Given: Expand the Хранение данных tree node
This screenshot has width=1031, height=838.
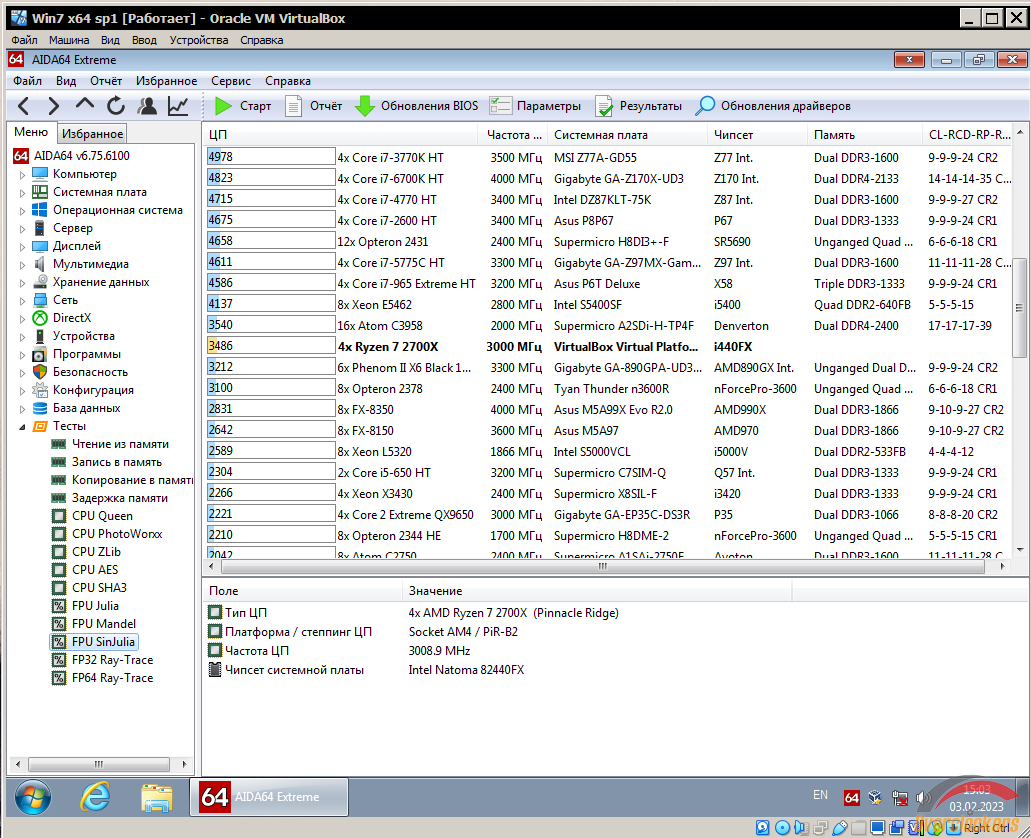Looking at the screenshot, I should (22, 283).
